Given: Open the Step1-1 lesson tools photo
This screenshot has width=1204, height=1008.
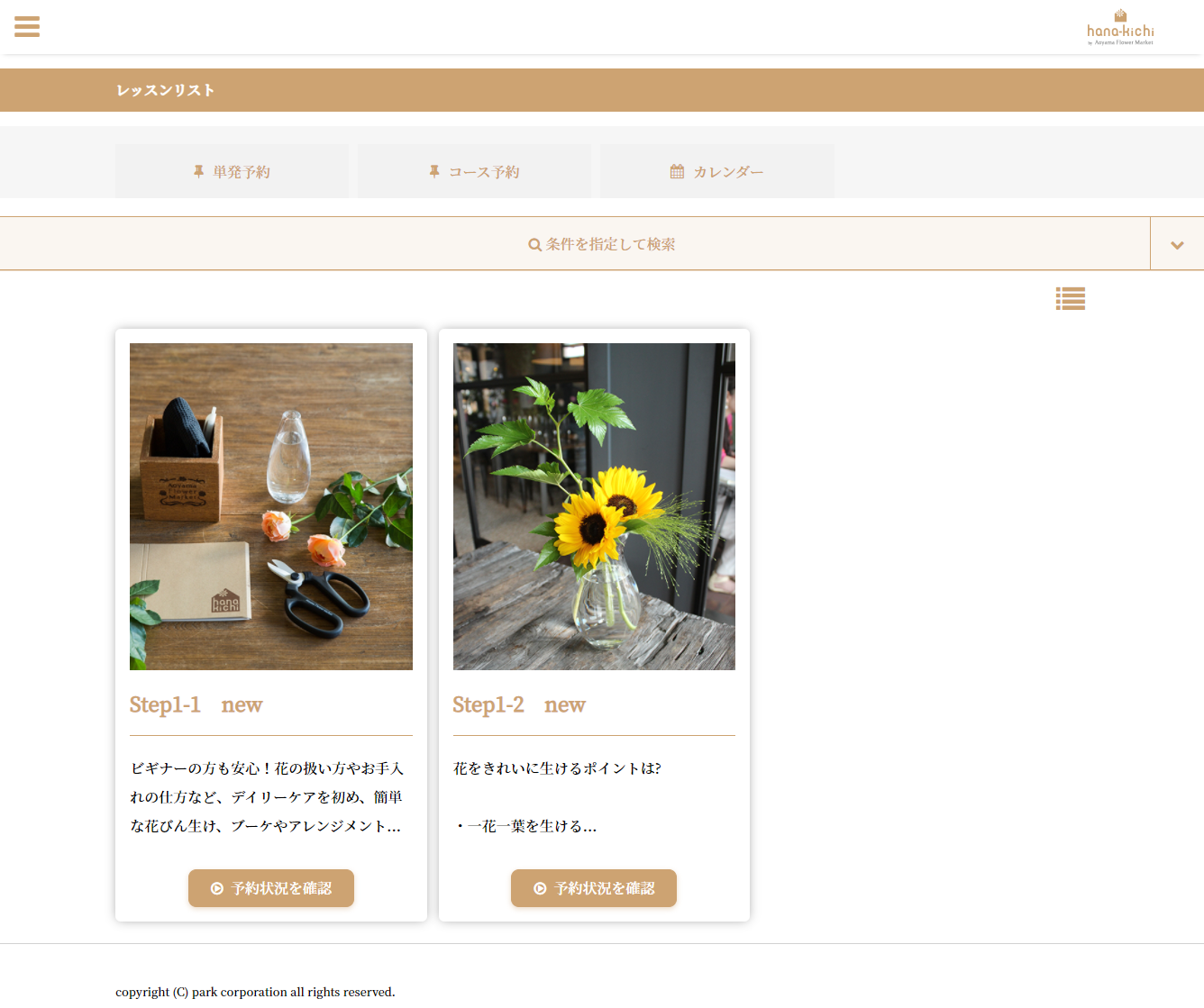Looking at the screenshot, I should point(271,506).
